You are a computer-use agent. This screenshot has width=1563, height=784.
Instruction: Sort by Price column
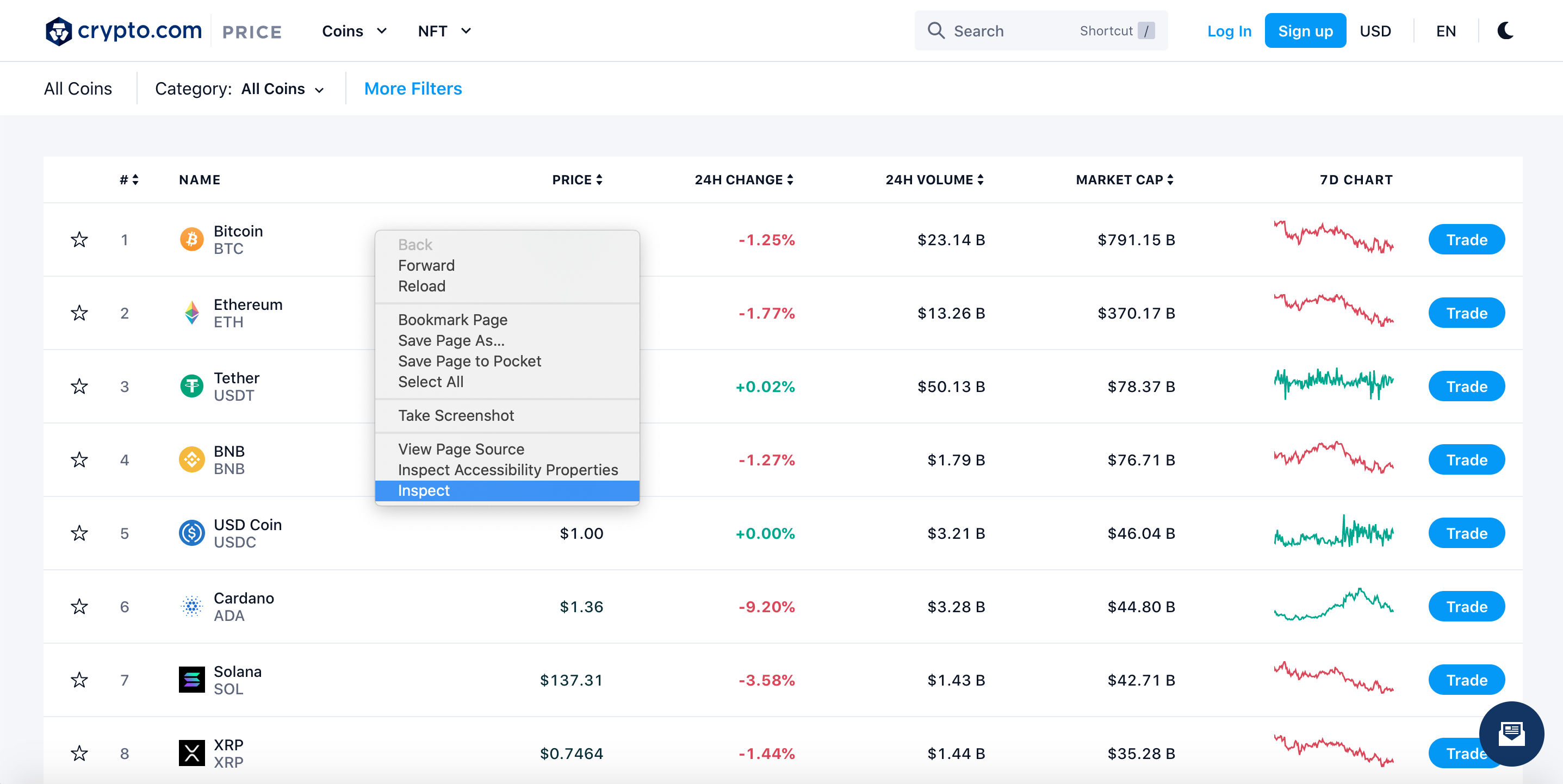click(x=577, y=179)
